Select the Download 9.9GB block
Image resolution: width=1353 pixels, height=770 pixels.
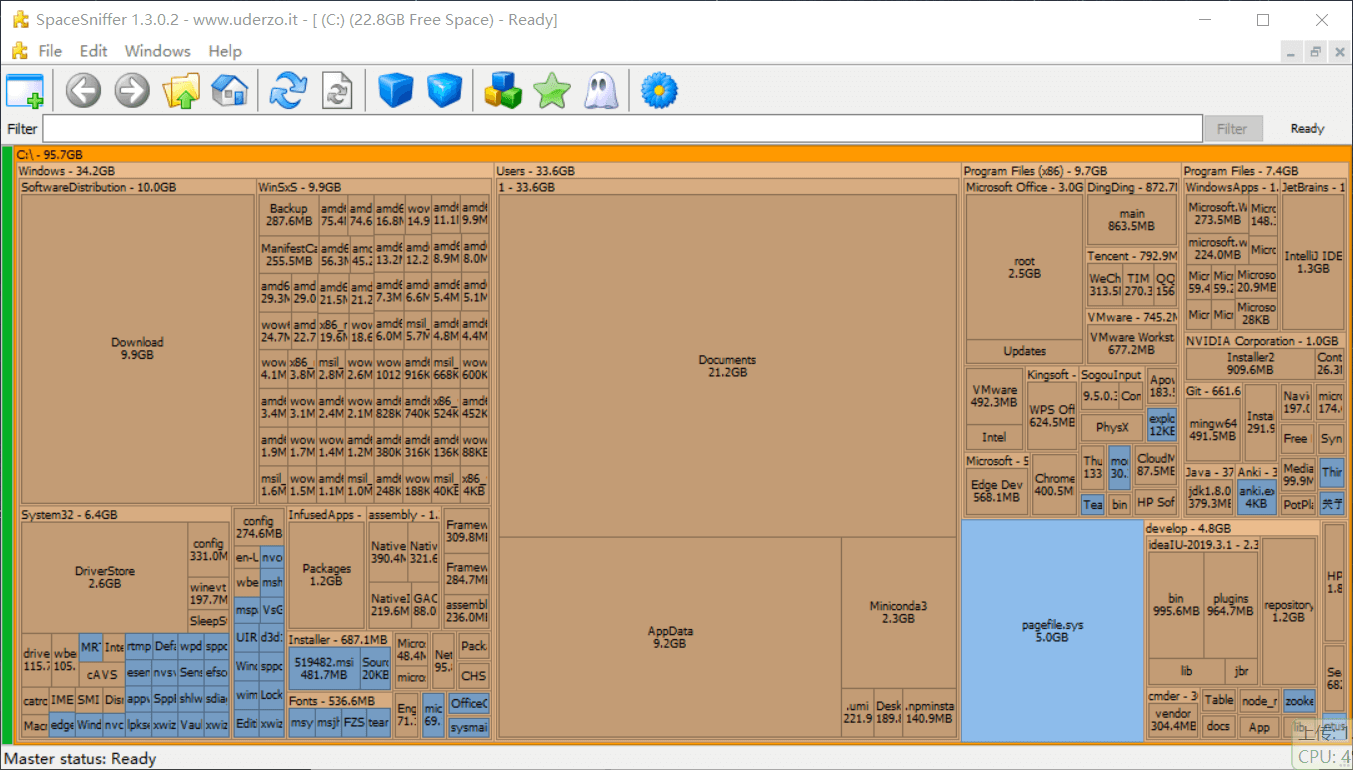click(x=137, y=348)
